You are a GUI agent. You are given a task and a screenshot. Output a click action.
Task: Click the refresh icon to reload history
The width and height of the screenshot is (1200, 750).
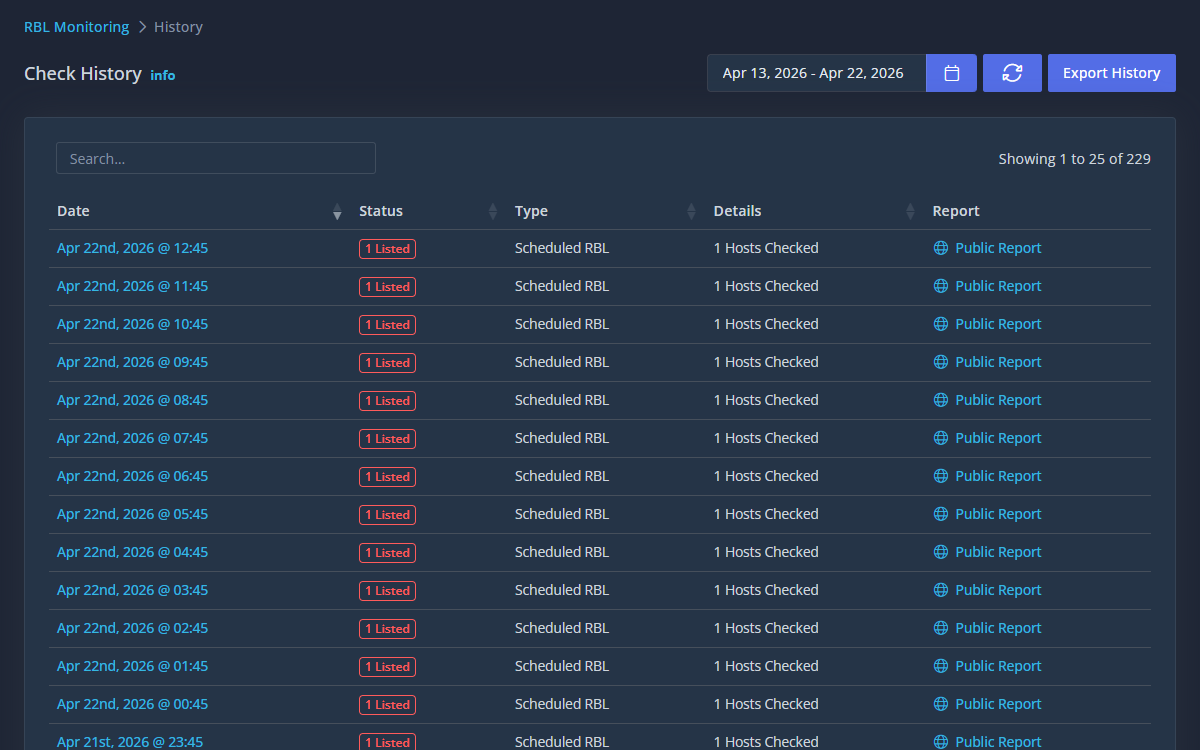[x=1012, y=72]
